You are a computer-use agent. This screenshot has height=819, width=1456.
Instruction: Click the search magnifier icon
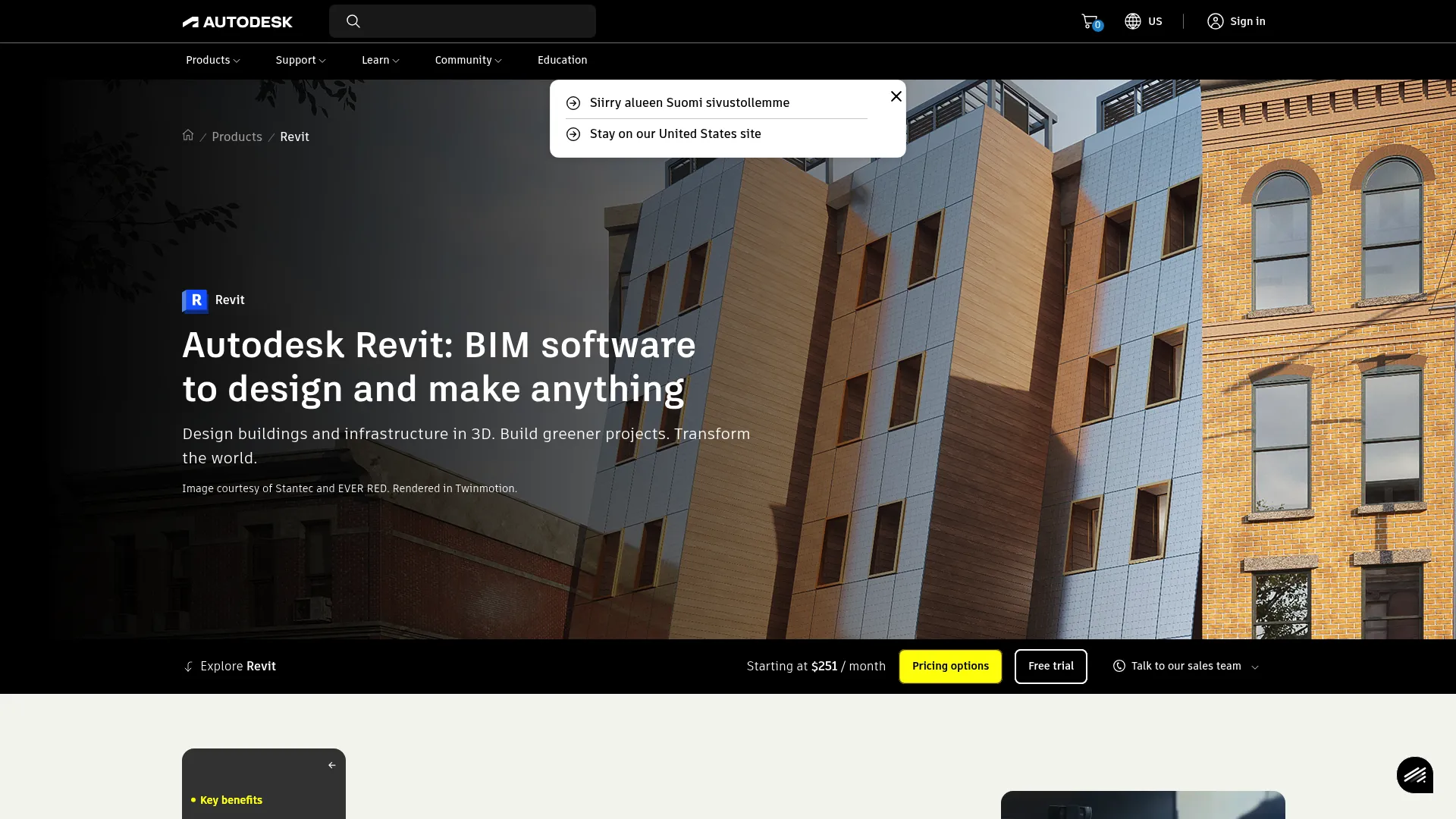click(x=353, y=21)
